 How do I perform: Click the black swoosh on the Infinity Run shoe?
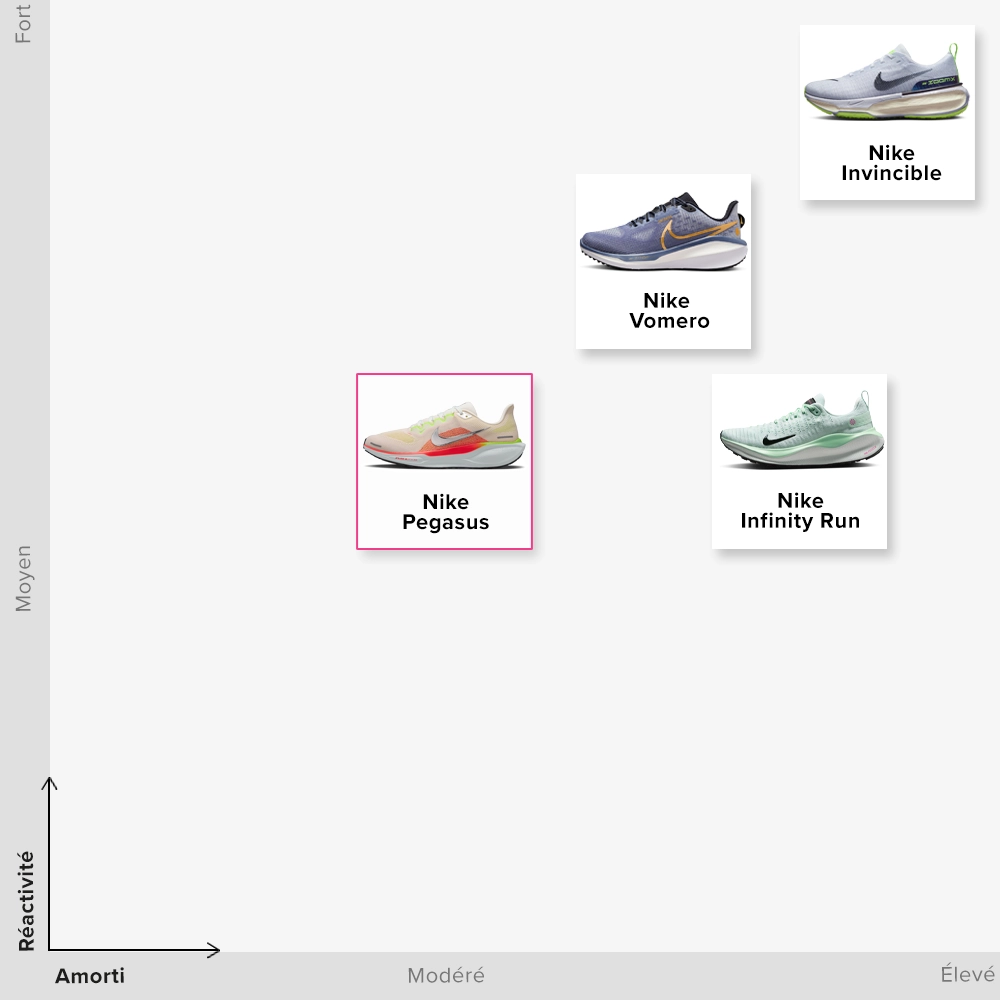[x=778, y=440]
